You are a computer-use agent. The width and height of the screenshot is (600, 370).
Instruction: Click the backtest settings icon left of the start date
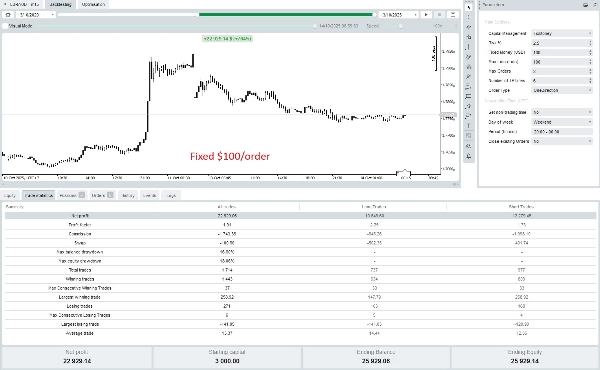8,15
